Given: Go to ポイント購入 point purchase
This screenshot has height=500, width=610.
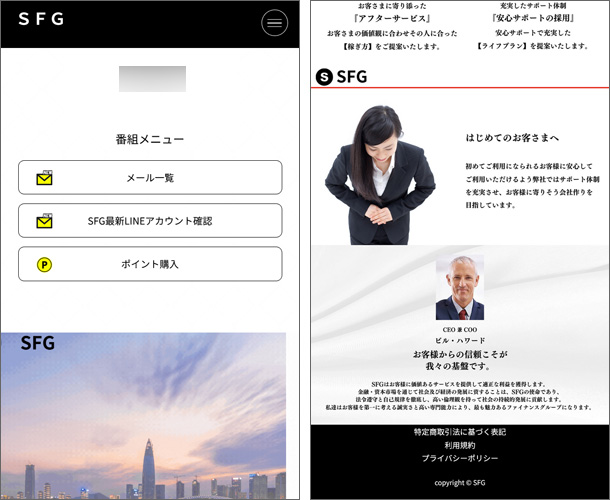Looking at the screenshot, I should coord(150,265).
